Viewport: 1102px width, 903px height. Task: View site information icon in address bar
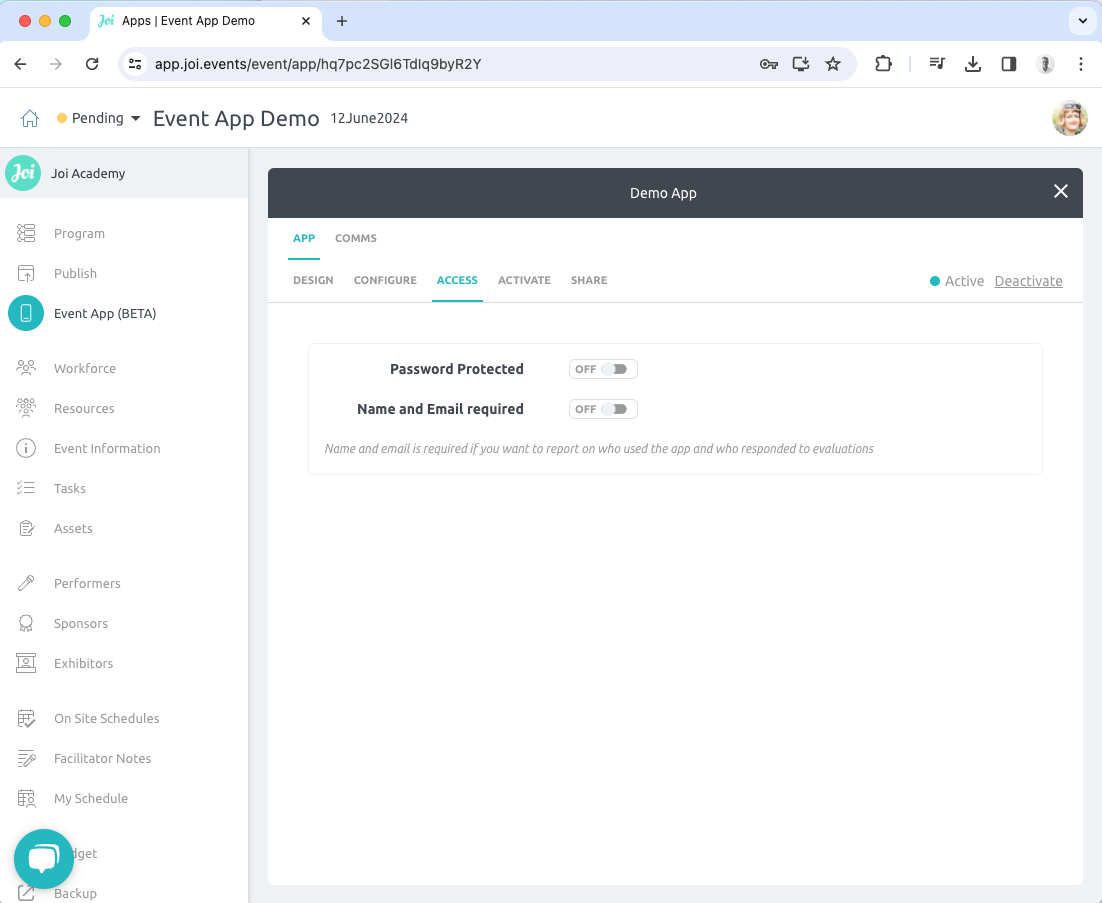point(135,64)
